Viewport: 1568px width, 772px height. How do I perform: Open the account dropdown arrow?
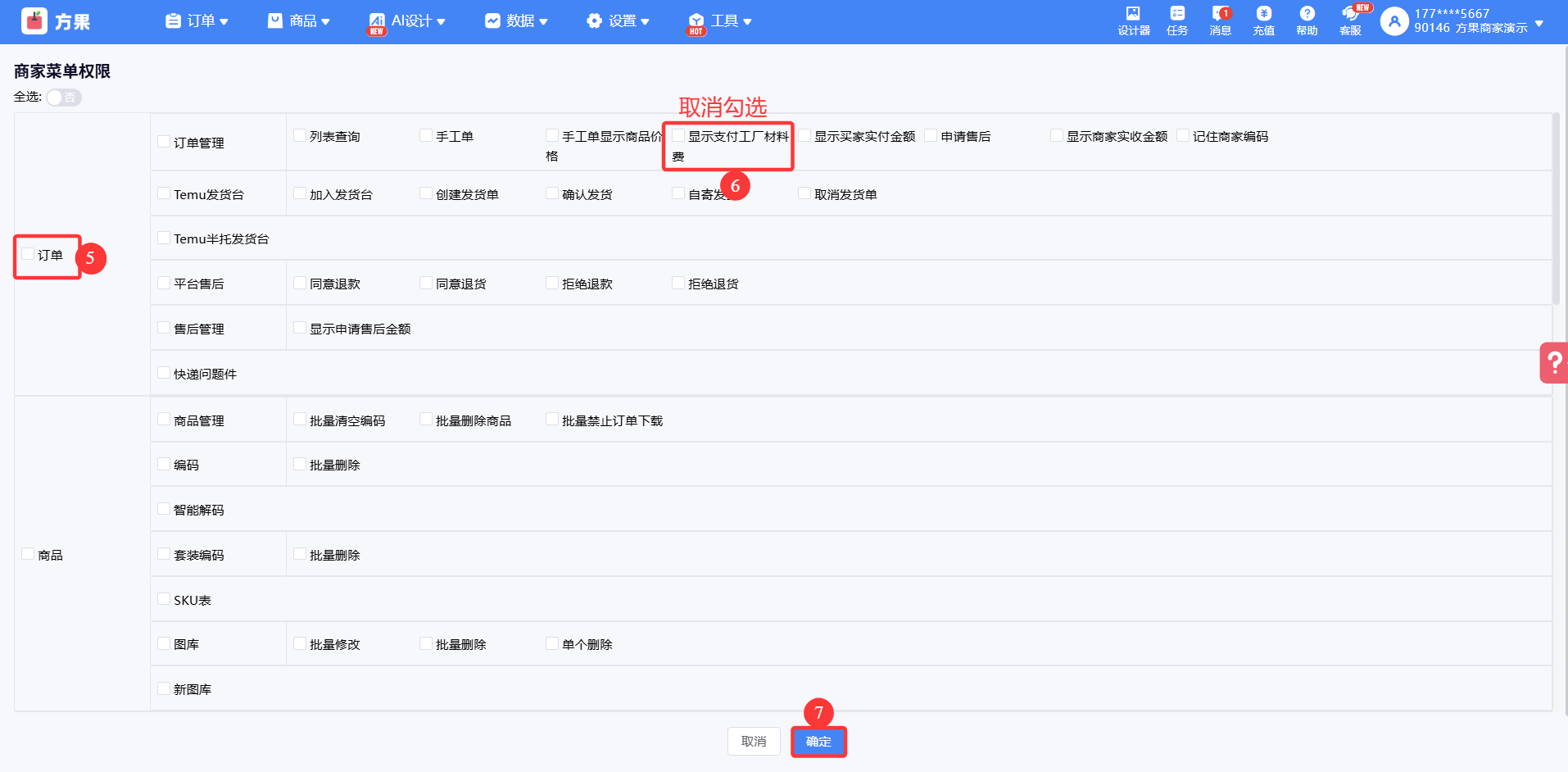pos(1539,23)
